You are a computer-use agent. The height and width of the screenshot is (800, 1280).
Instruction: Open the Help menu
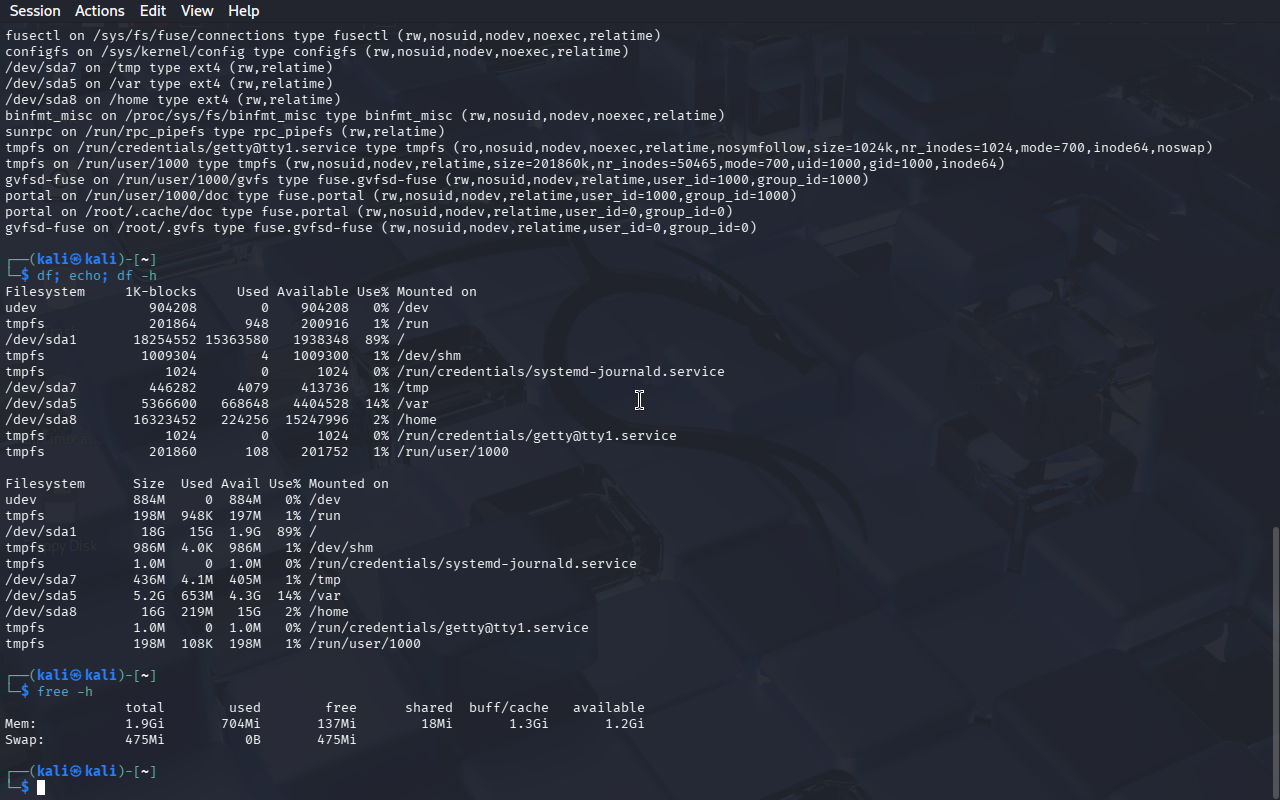pyautogui.click(x=243, y=11)
